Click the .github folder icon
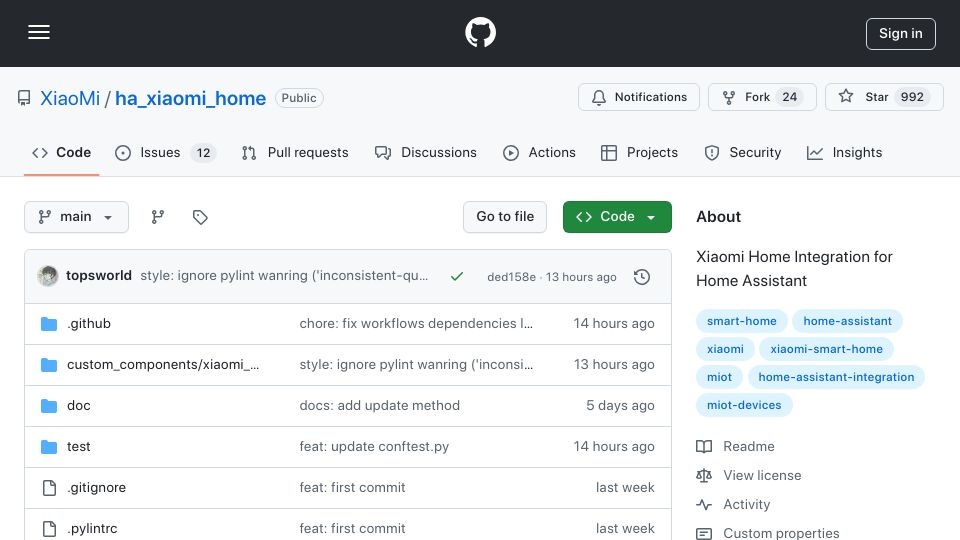 (x=49, y=324)
